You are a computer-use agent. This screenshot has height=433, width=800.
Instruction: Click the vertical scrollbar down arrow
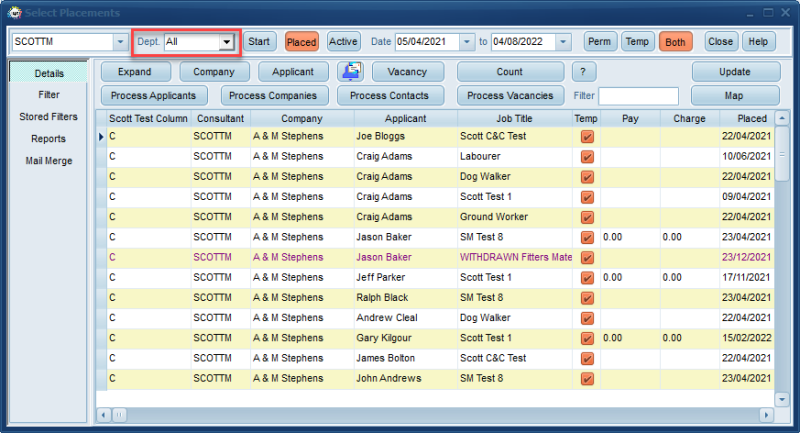click(782, 399)
